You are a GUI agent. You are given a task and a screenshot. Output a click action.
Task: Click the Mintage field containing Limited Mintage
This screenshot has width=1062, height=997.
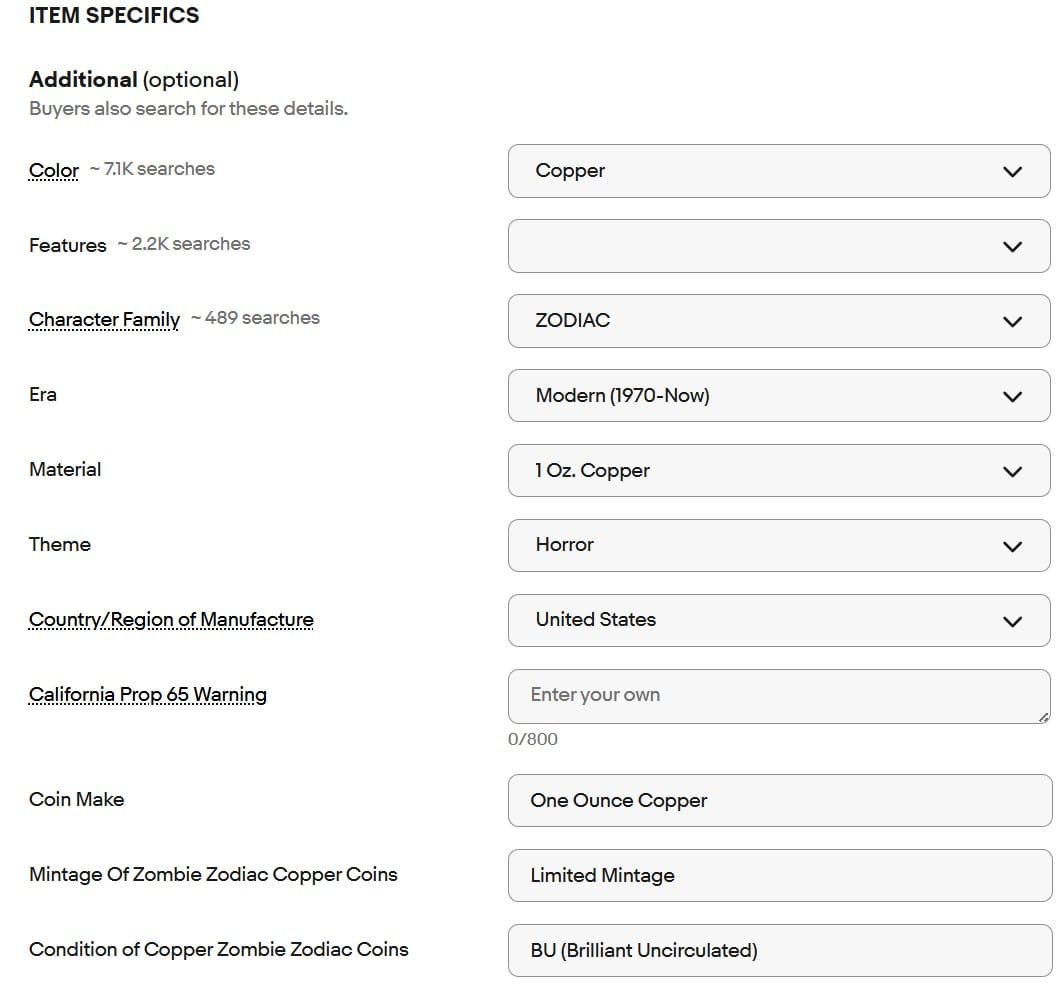779,876
